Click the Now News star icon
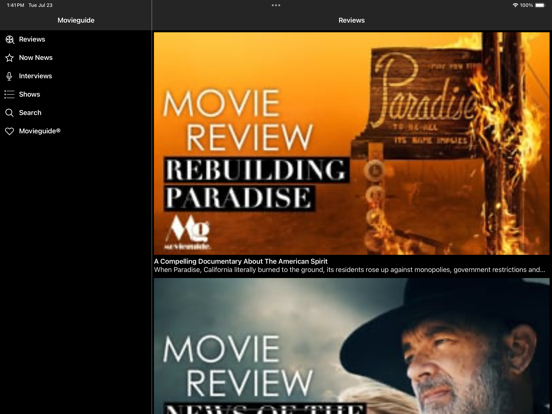Viewport: 552px width, 414px height. [10, 58]
